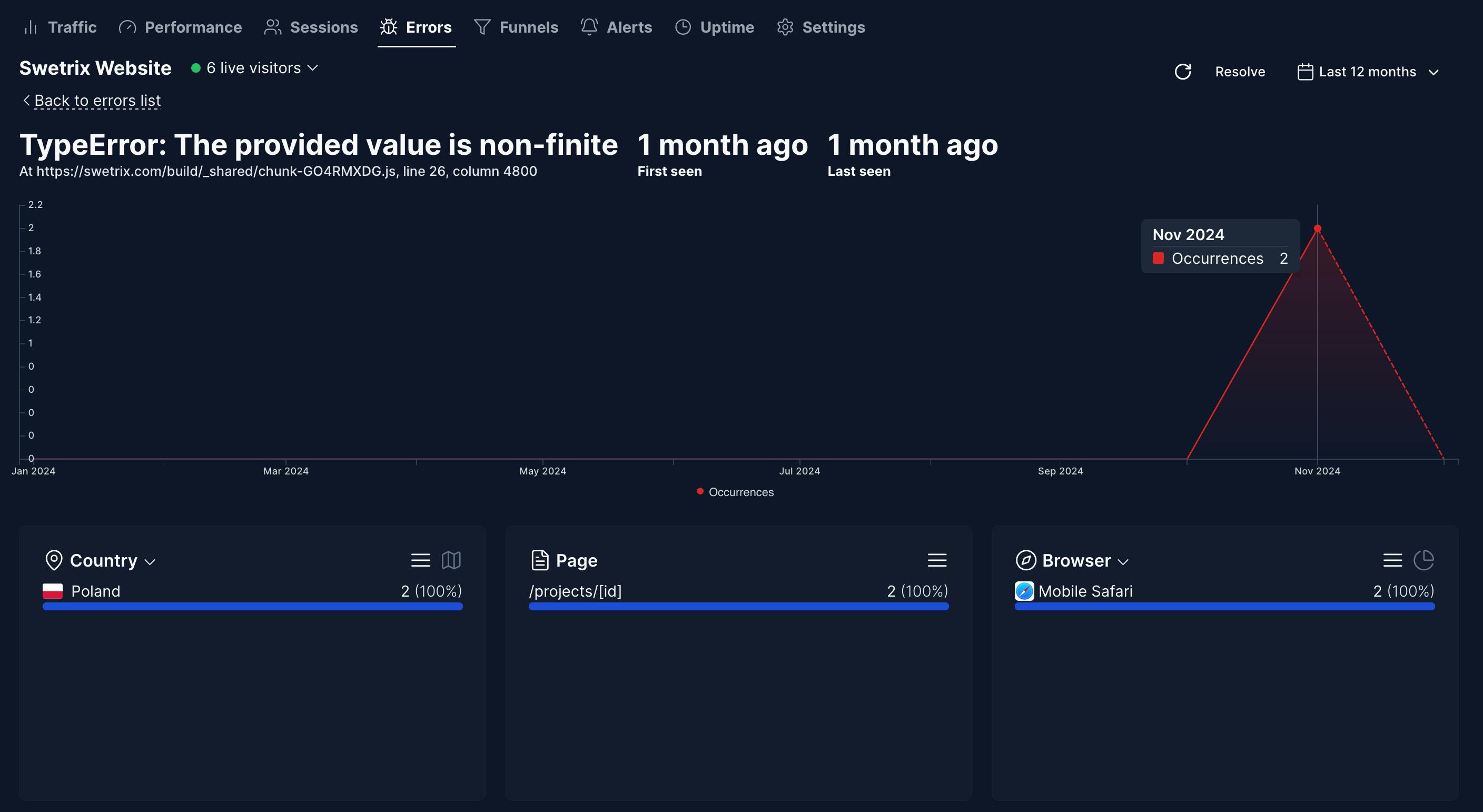Open the Last 12 months period dropdown
Screen dimensions: 1483x812
pyautogui.click(x=1368, y=72)
